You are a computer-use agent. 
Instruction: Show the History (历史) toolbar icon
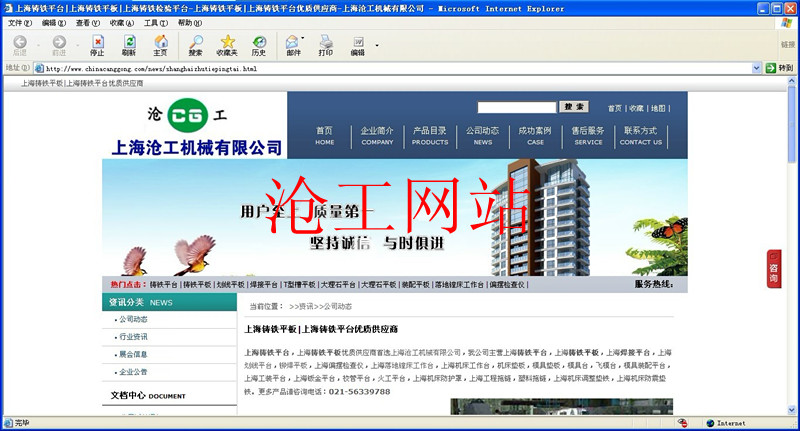pyautogui.click(x=259, y=45)
